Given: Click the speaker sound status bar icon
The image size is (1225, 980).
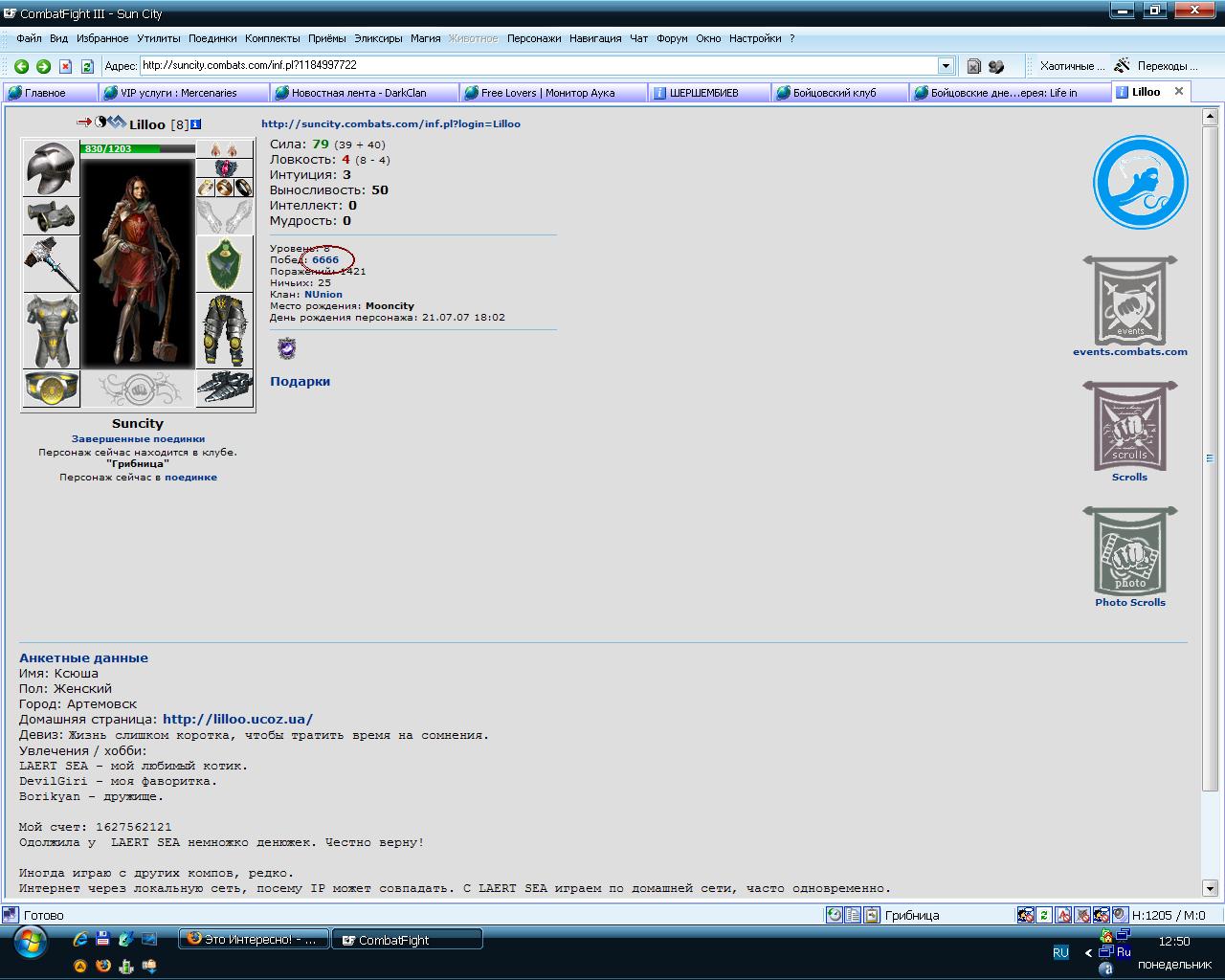Looking at the screenshot, I should 1120,915.
